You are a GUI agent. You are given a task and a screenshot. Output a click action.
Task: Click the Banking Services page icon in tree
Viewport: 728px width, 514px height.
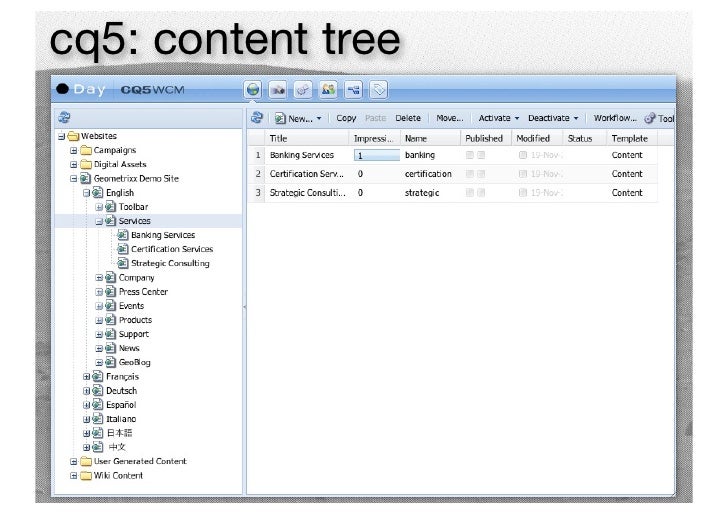pos(123,235)
